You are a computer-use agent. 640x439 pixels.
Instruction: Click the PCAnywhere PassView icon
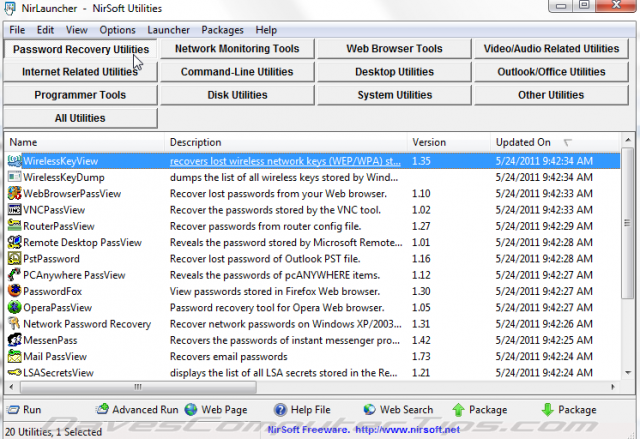14,275
